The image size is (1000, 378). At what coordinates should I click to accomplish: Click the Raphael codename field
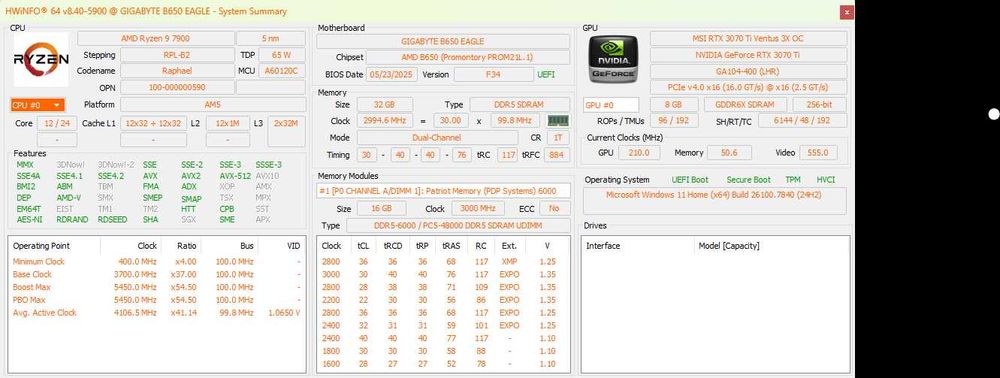pyautogui.click(x=177, y=71)
